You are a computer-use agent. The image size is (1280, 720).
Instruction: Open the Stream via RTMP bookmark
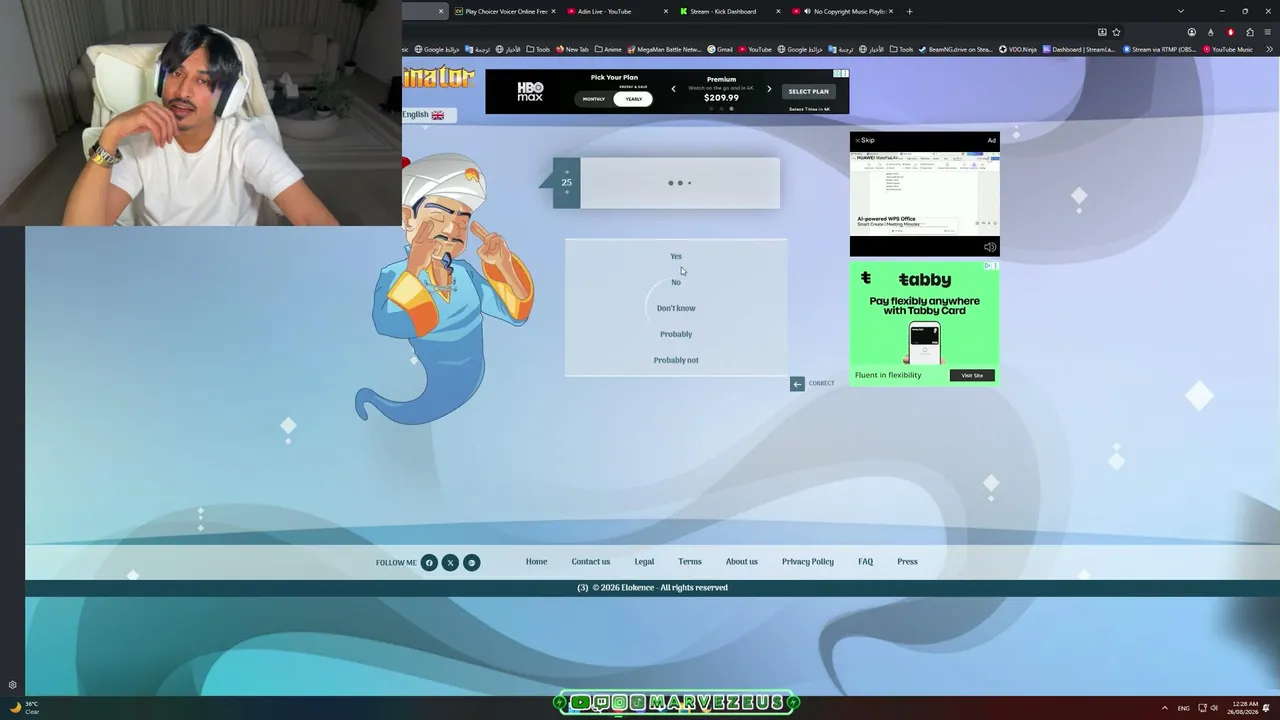(1161, 49)
